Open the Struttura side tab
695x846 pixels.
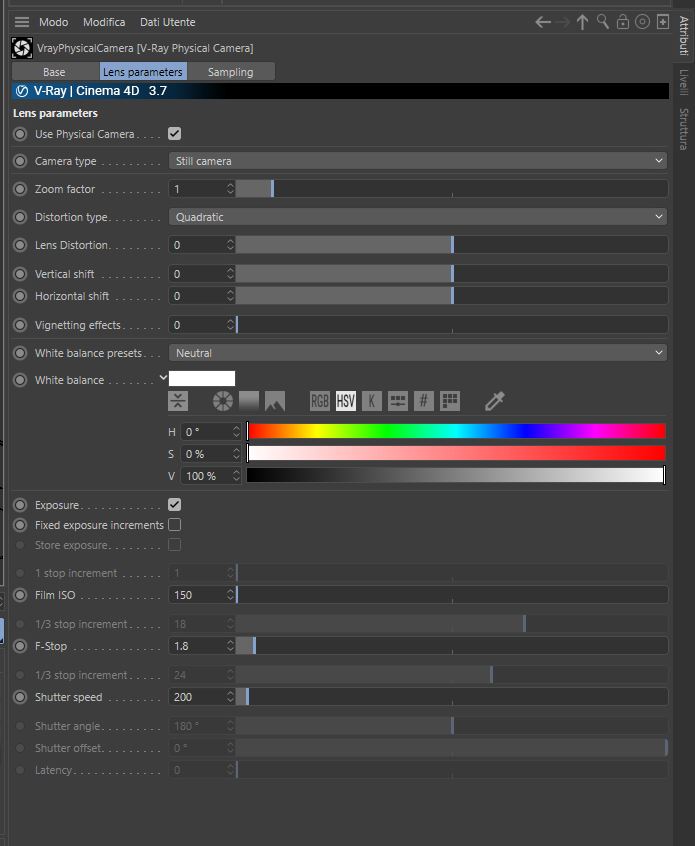(684, 129)
